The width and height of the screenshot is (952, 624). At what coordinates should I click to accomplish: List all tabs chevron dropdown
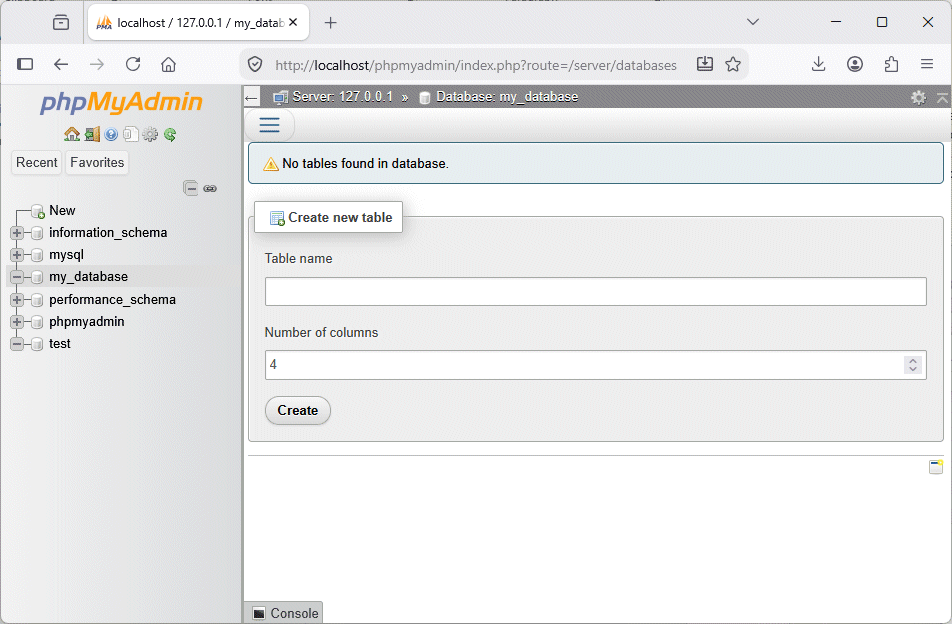[x=753, y=22]
